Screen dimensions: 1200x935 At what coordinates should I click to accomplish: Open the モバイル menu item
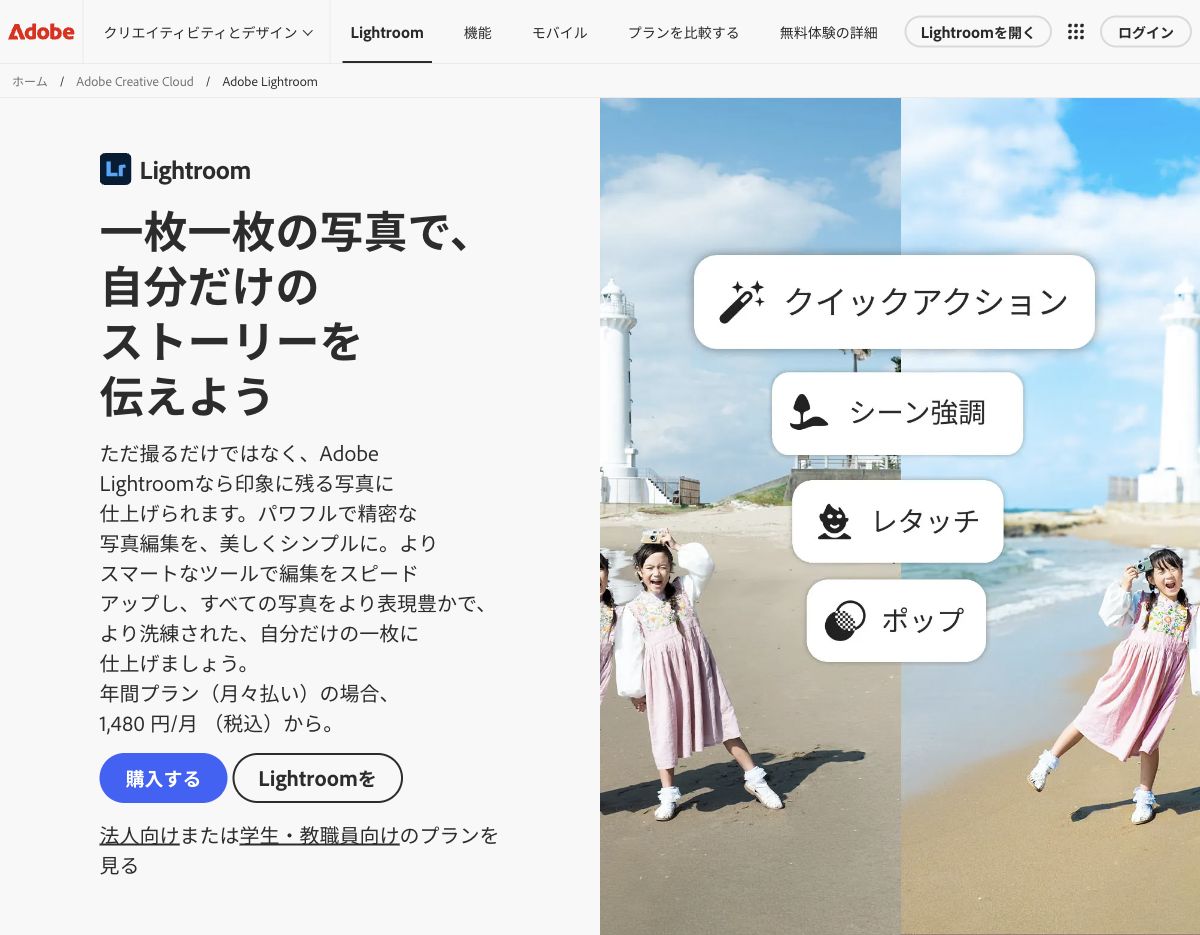coord(560,32)
